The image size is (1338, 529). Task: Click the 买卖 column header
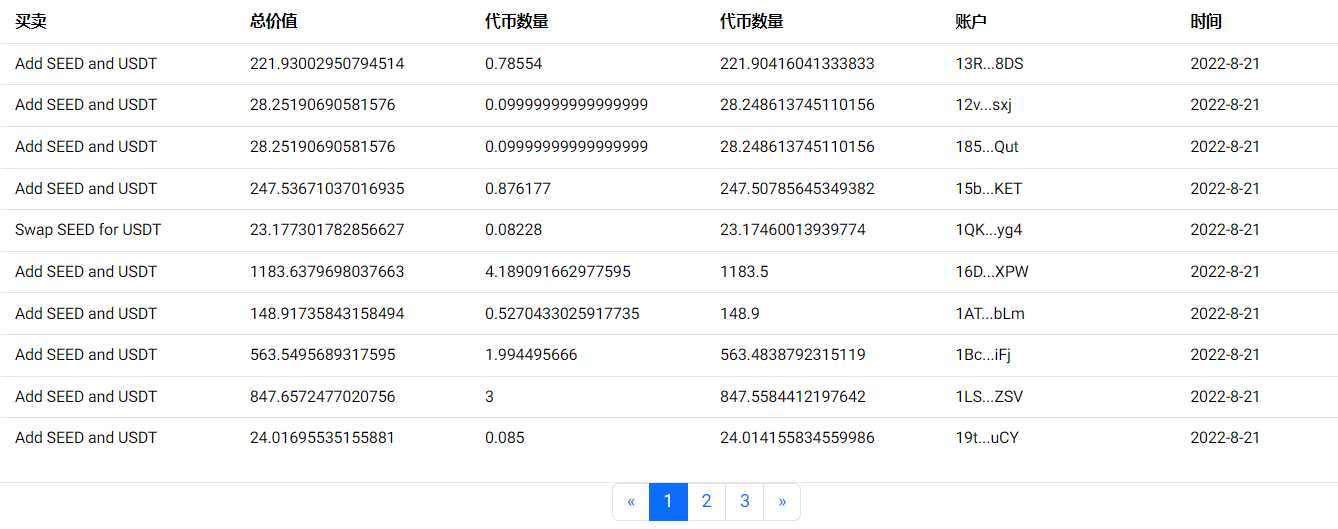pyautogui.click(x=31, y=22)
